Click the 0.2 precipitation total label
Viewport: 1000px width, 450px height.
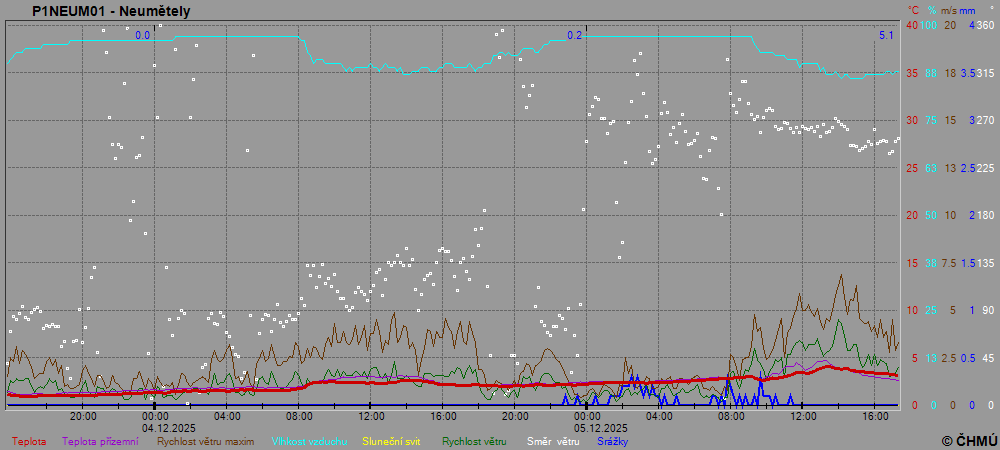574,36
